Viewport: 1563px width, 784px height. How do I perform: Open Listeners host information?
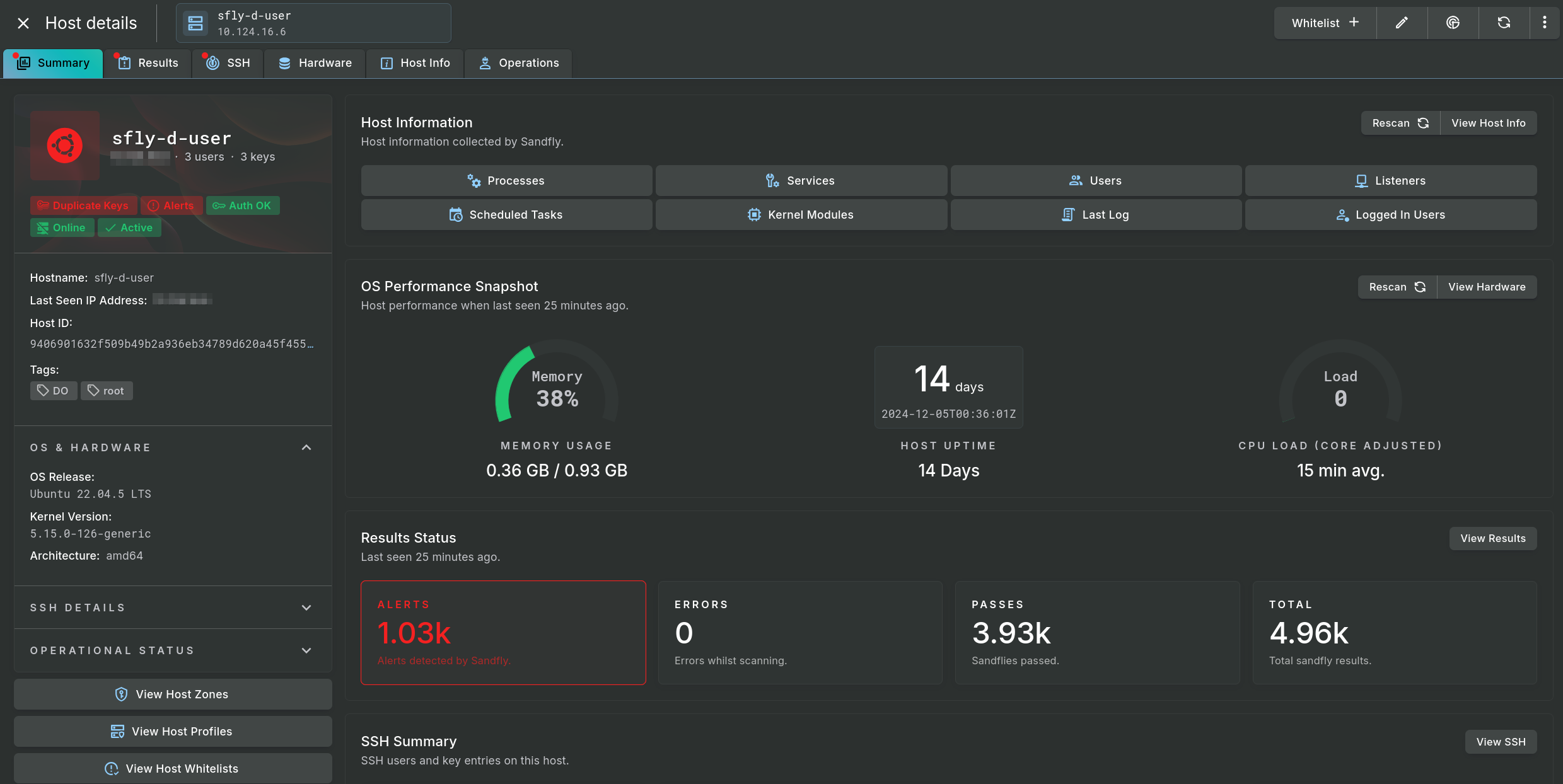point(1391,181)
